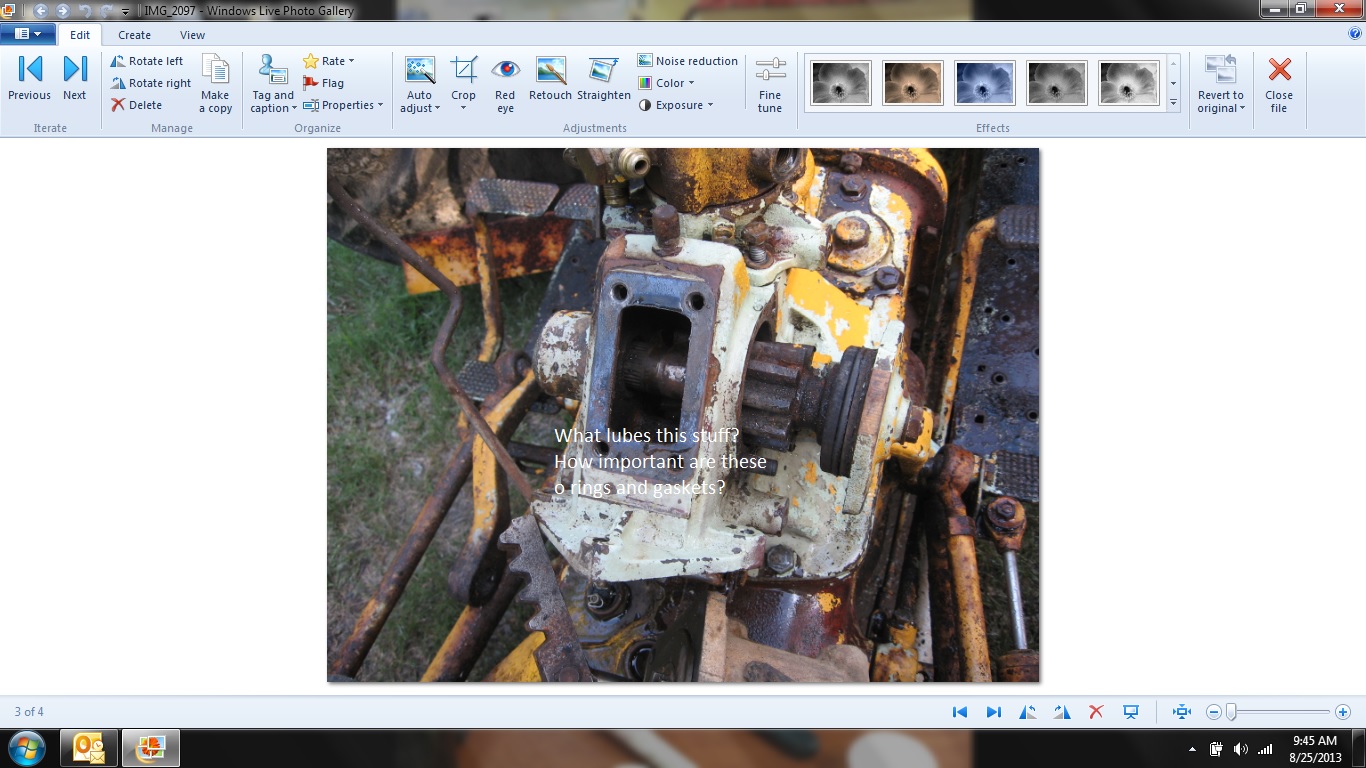Expand the Color adjustment dropdown
The width and height of the screenshot is (1366, 768).
(x=666, y=83)
